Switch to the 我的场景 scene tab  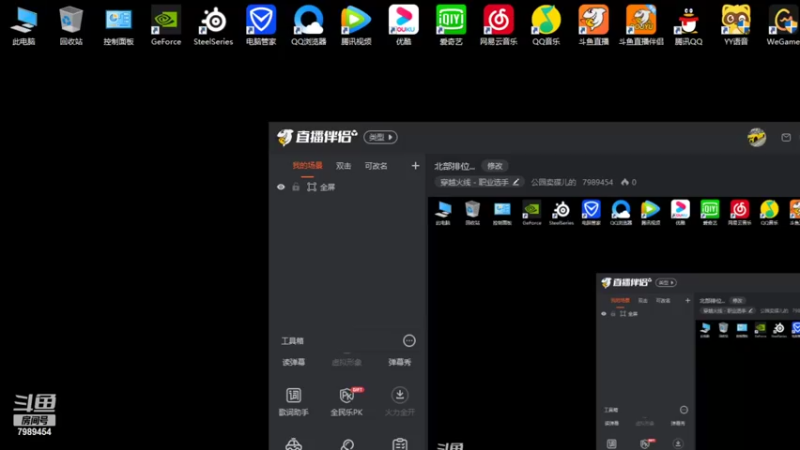(307, 166)
